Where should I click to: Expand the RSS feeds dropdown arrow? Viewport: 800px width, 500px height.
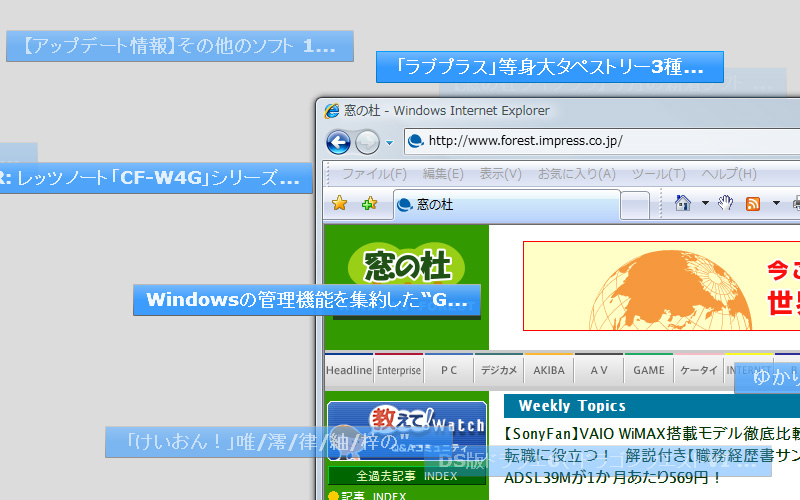pos(776,203)
